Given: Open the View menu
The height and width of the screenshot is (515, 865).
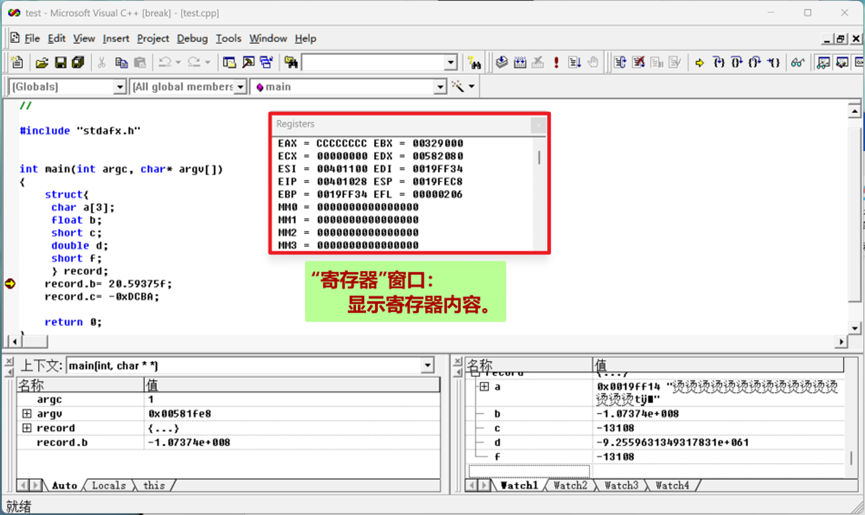Looking at the screenshot, I should 84,39.
